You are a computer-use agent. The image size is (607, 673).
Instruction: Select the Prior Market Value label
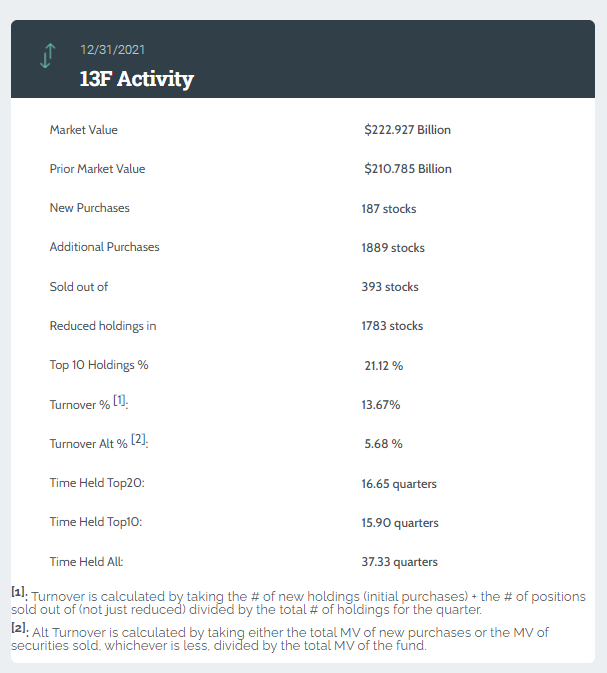tap(97, 169)
